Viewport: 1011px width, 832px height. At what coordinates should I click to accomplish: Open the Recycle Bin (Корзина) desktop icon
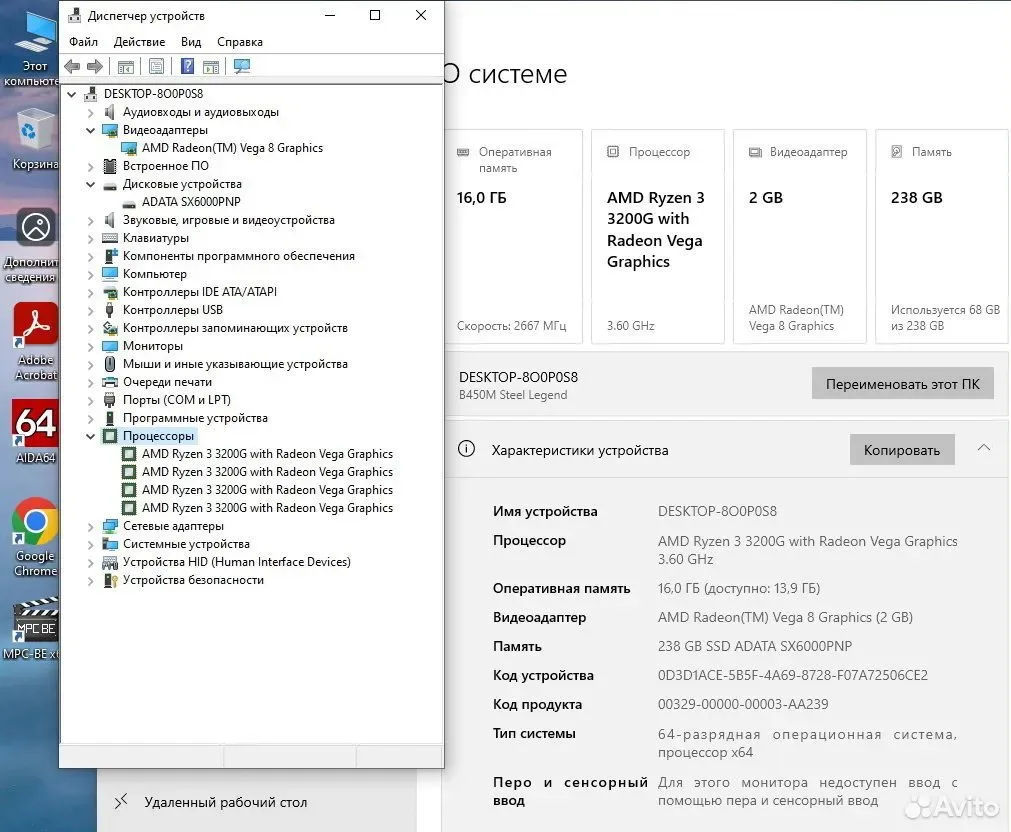tap(36, 139)
